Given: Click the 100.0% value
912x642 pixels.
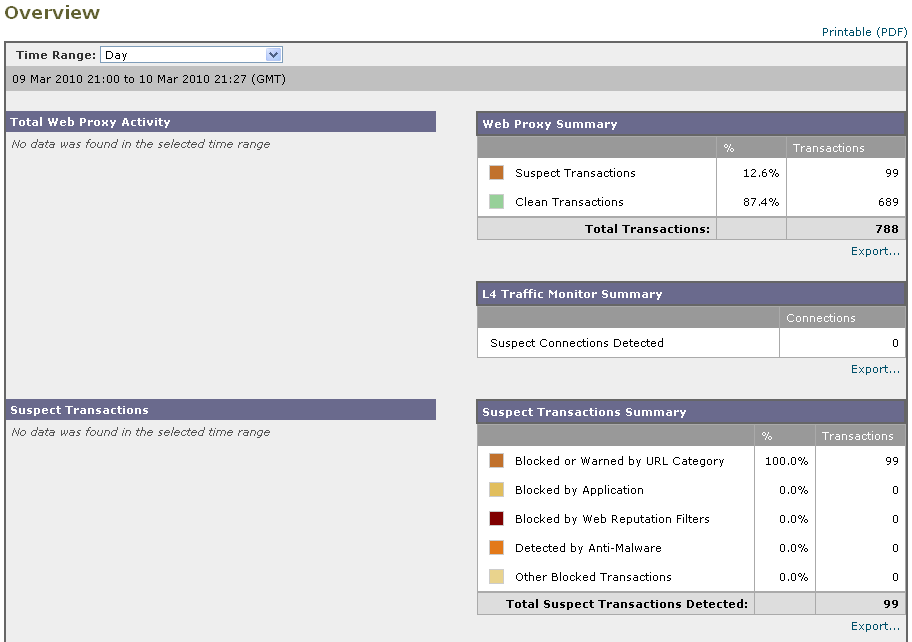Looking at the screenshot, I should pyautogui.click(x=786, y=461).
